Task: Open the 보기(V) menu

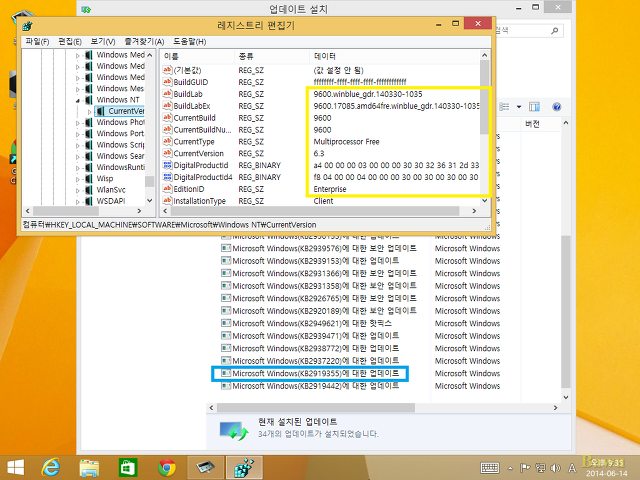Action: click(103, 42)
